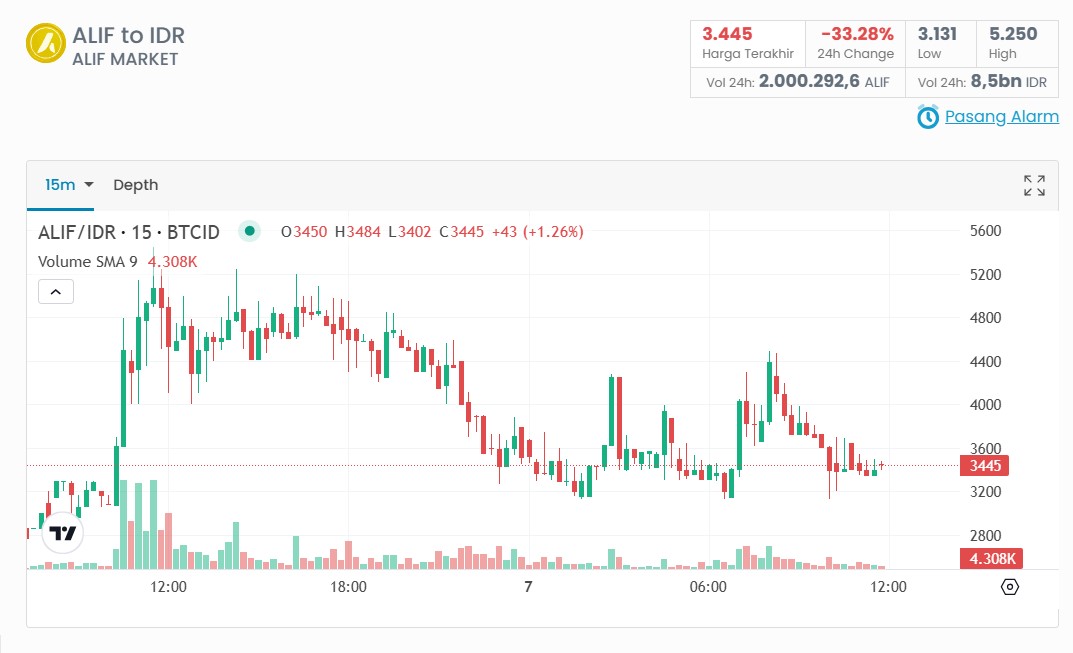Viewport: 1073px width, 653px height.
Task: Click the 3.131 Low value
Action: pyautogui.click(x=937, y=34)
